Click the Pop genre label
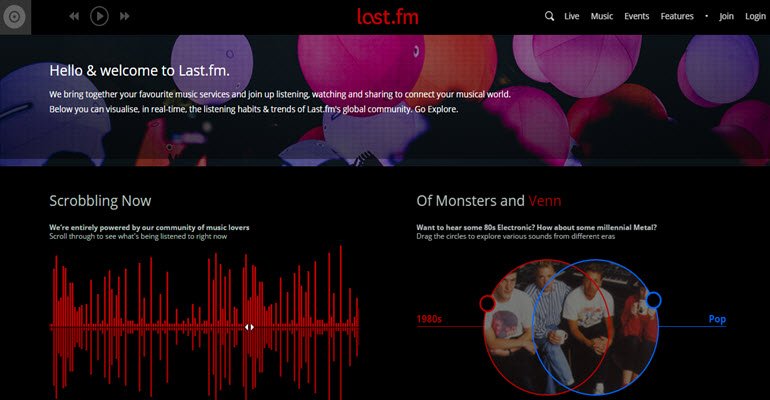The image size is (770, 400). [x=717, y=319]
